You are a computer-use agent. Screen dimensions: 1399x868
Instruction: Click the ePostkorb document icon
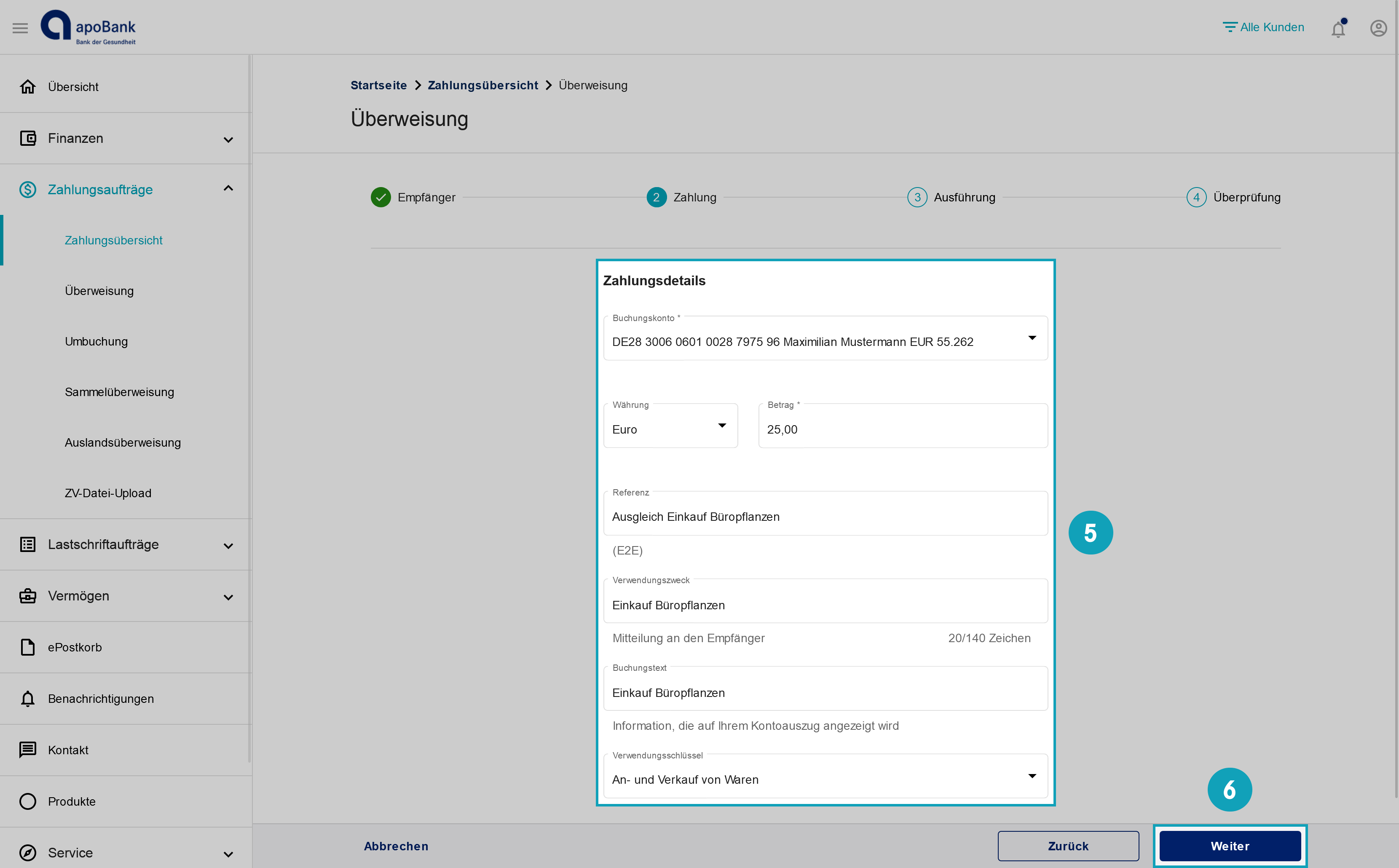point(27,647)
